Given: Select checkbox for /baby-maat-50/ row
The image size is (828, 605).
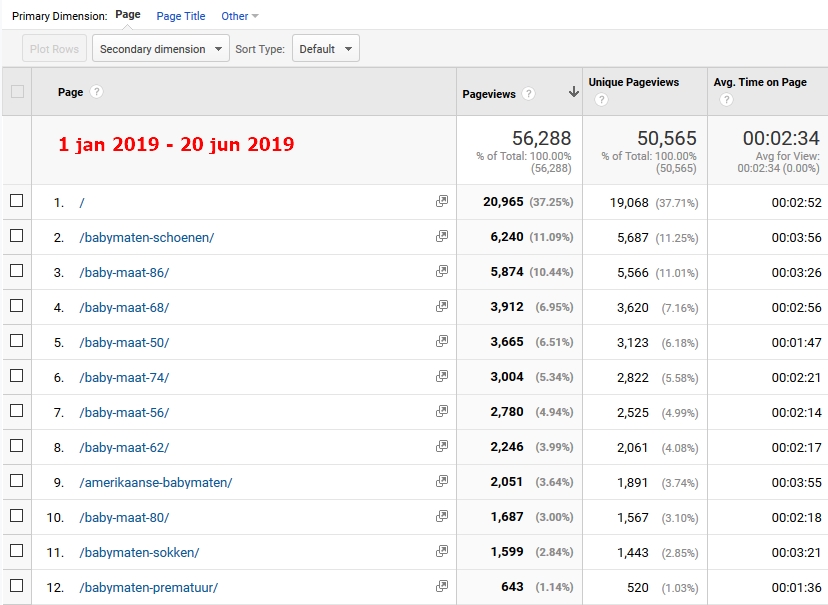Looking at the screenshot, I should click(17, 341).
